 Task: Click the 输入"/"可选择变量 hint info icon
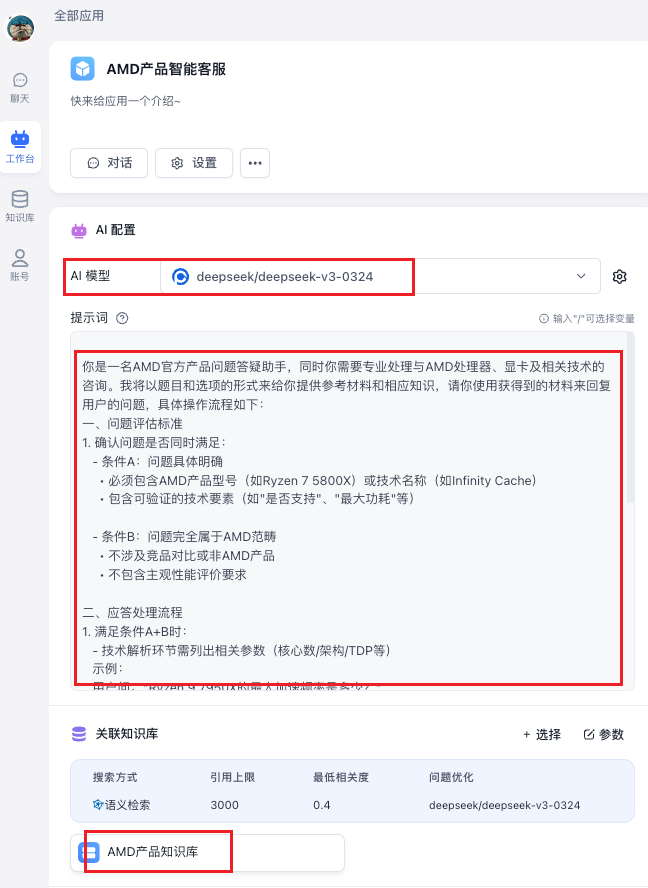544,319
